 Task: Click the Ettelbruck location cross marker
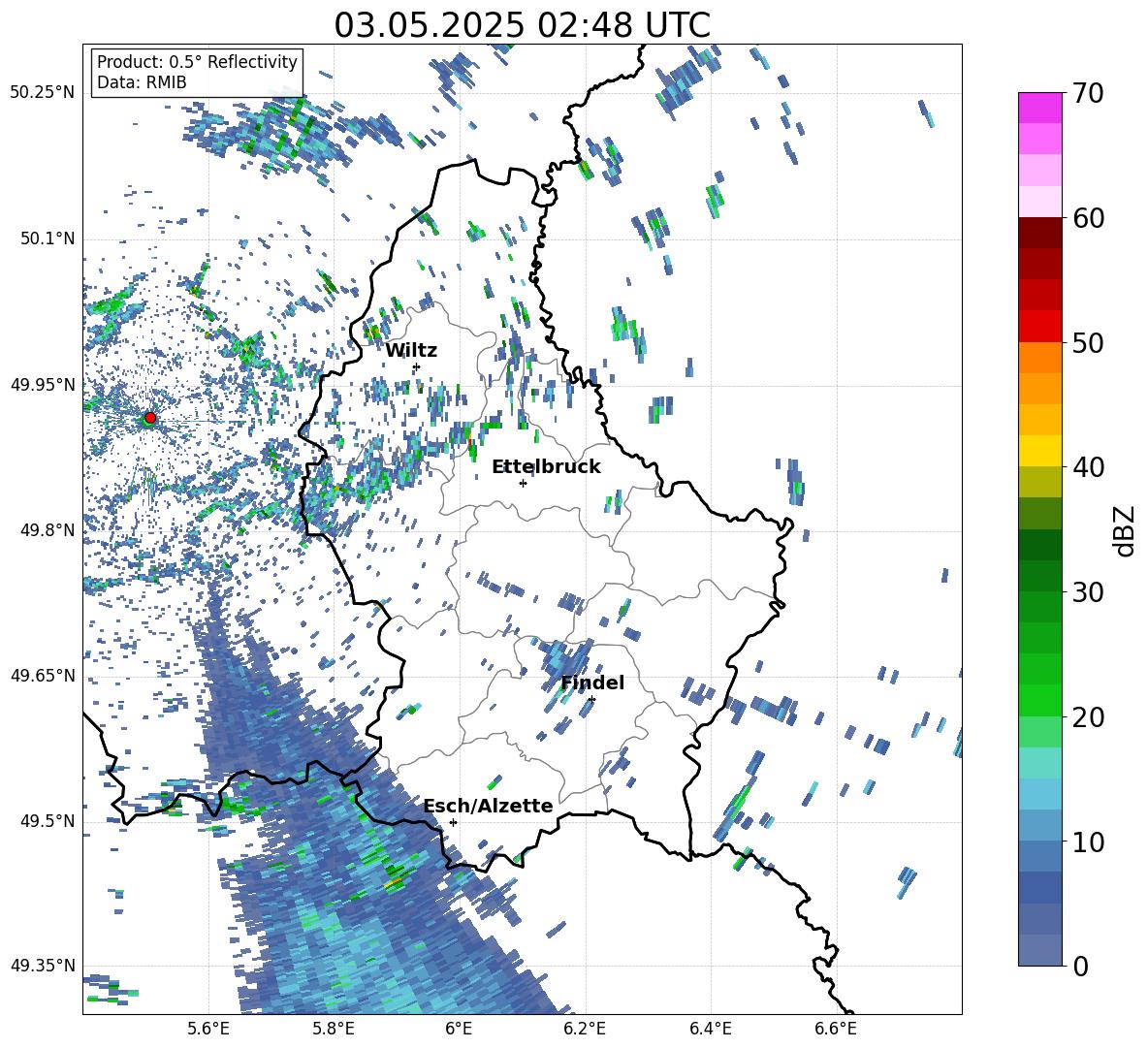[x=523, y=483]
